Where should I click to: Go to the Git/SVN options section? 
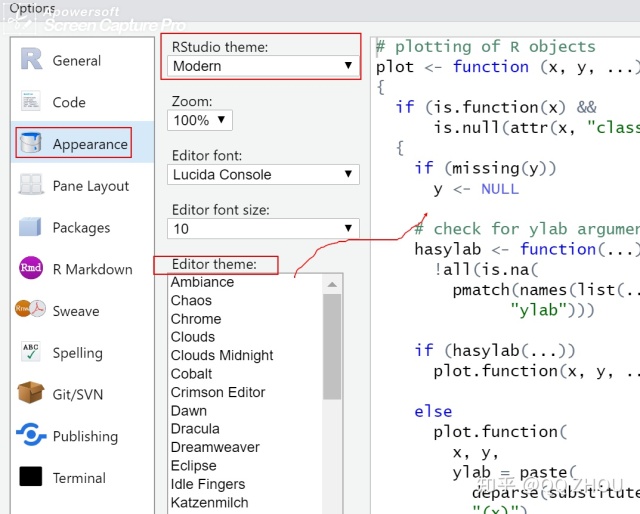click(82, 394)
